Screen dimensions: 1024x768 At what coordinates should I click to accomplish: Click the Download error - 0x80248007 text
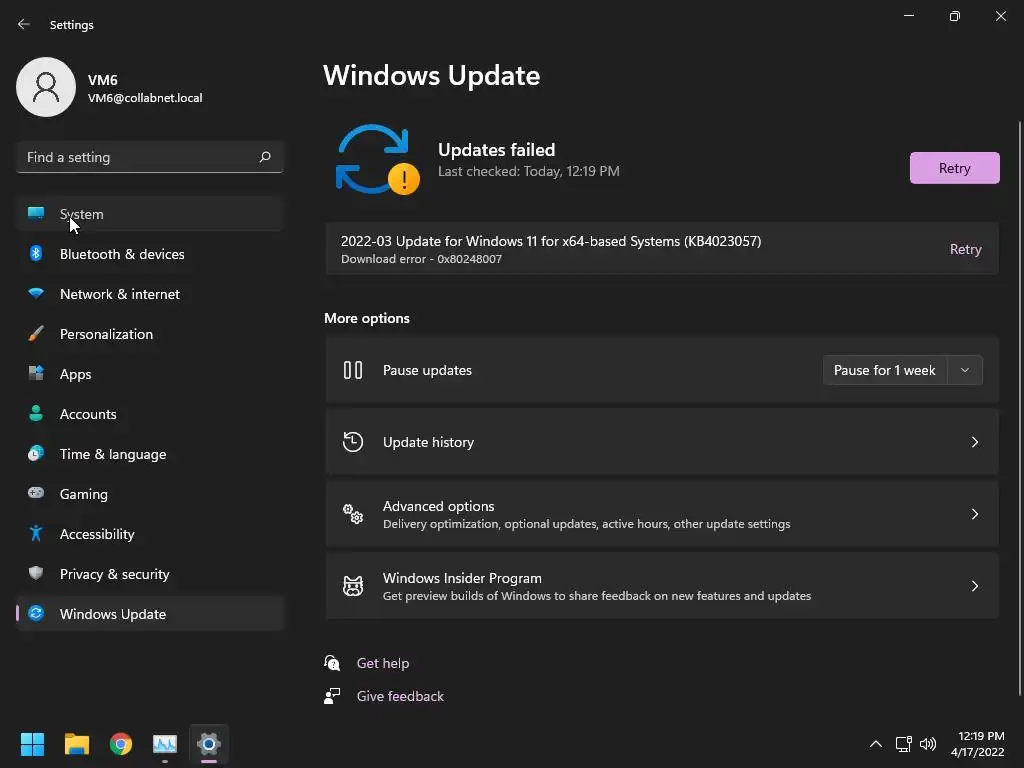(421, 259)
